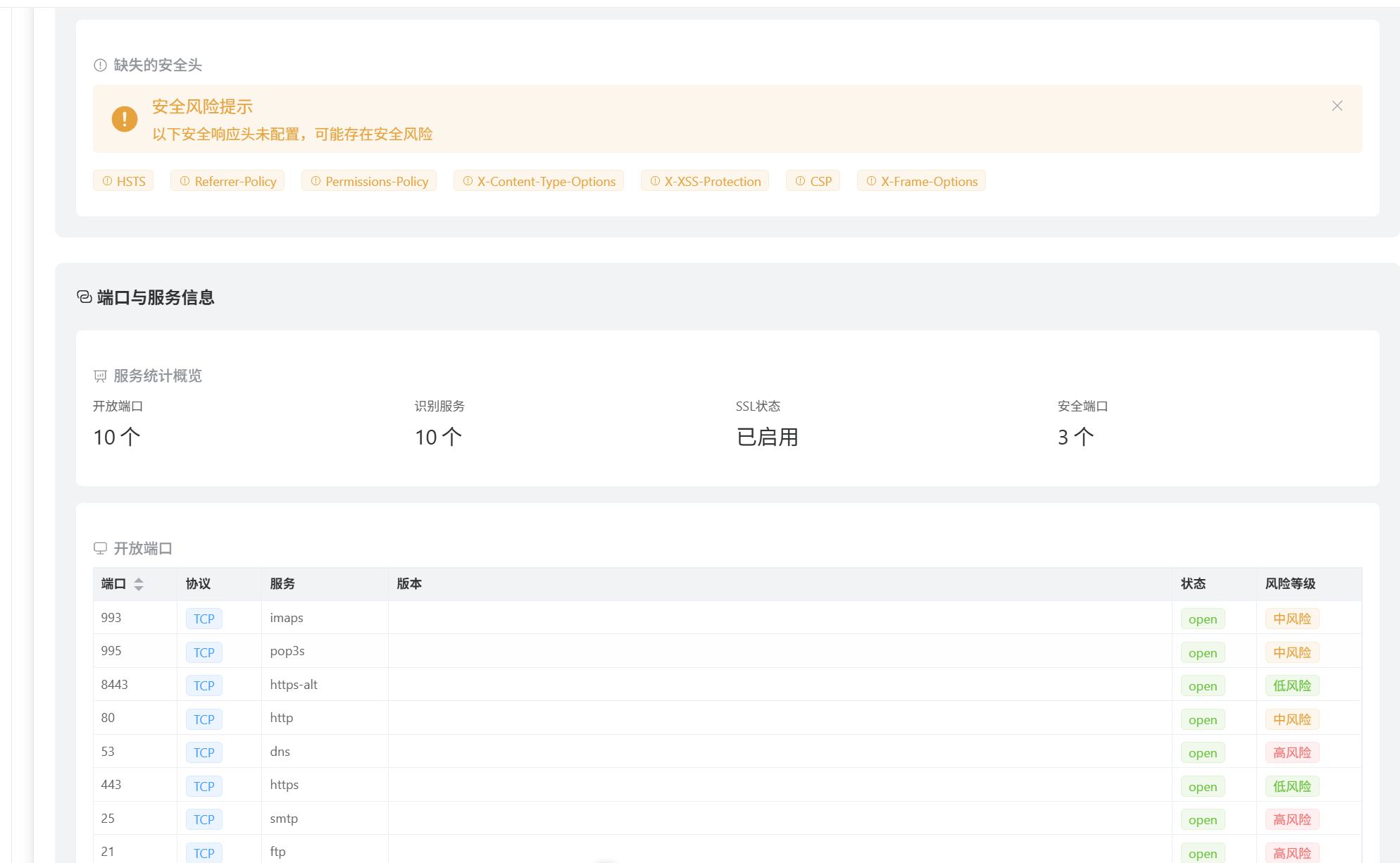Click the high risk badge for dns
The width and height of the screenshot is (1400, 863).
[1292, 752]
